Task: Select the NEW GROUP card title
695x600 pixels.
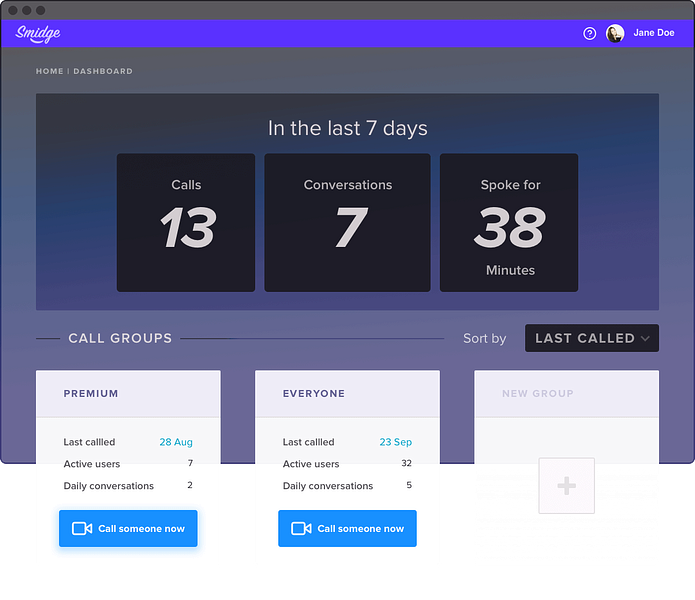Action: click(538, 394)
